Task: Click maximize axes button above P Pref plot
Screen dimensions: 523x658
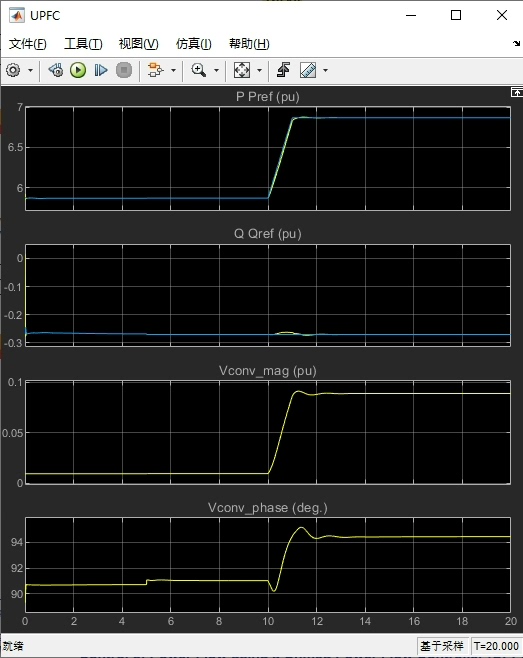Action: coord(517,92)
